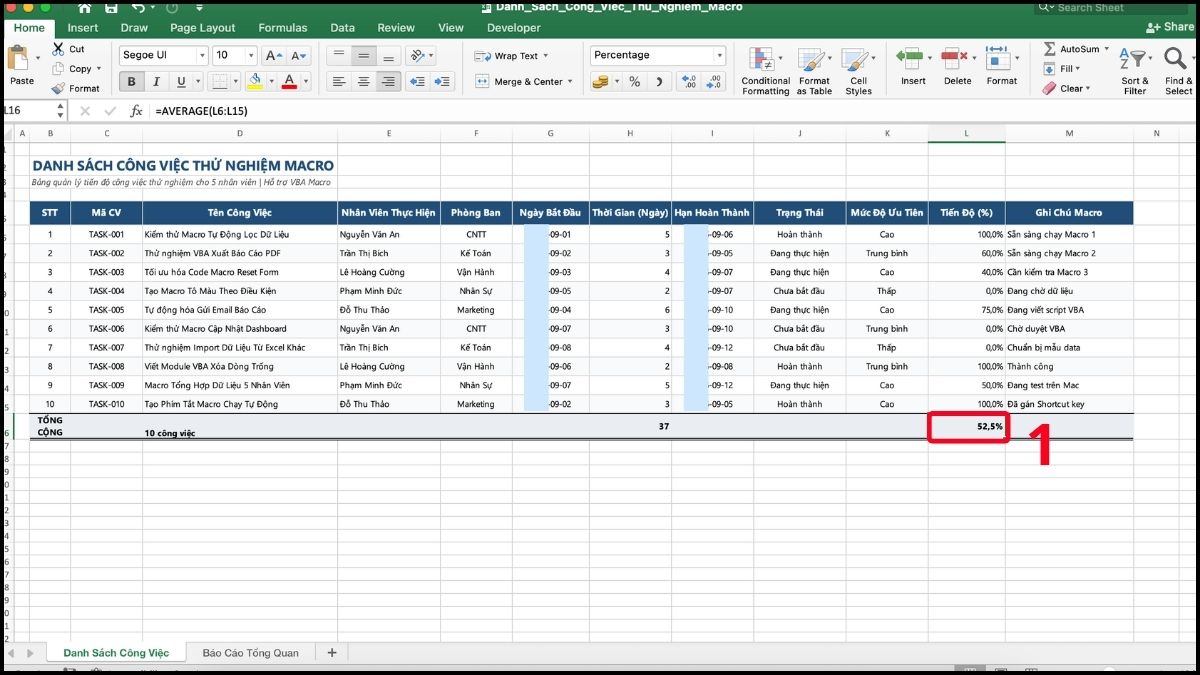
Task: Click the Share button
Action: [1170, 28]
